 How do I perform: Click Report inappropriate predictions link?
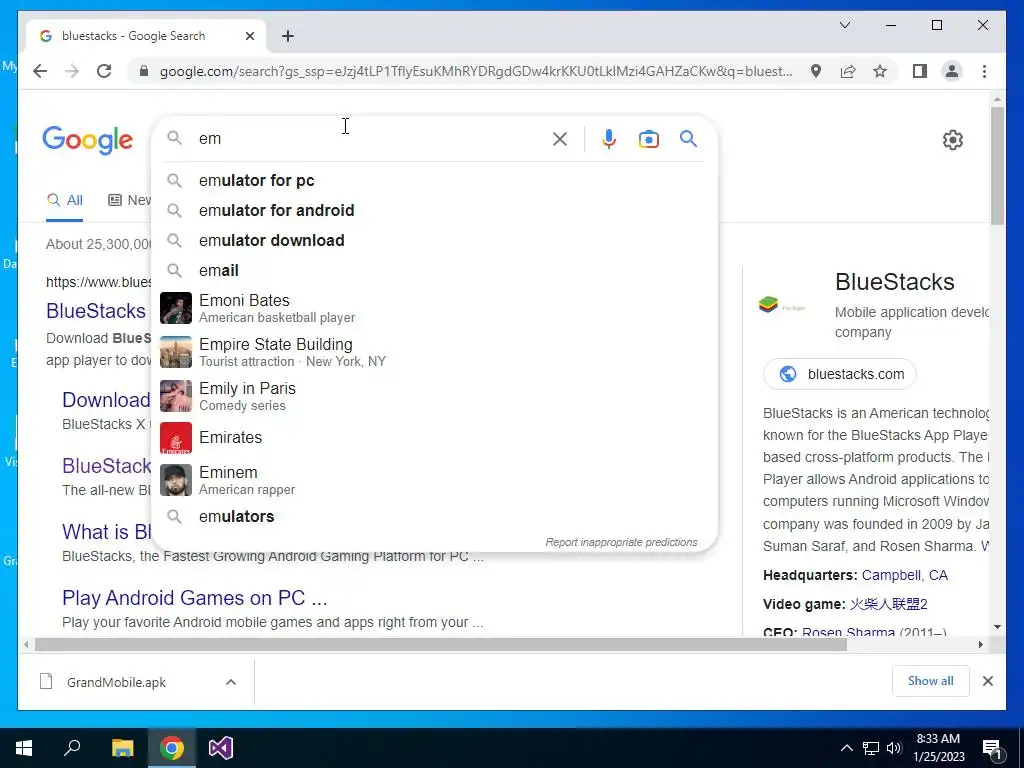click(621, 542)
